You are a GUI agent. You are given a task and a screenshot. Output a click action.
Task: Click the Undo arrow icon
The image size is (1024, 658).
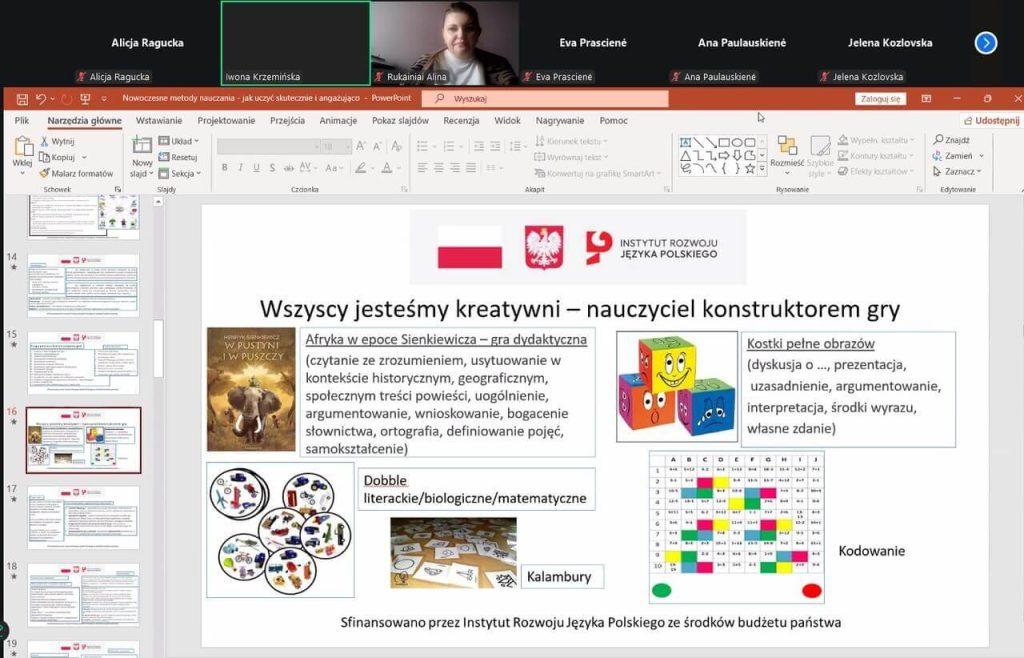point(40,99)
